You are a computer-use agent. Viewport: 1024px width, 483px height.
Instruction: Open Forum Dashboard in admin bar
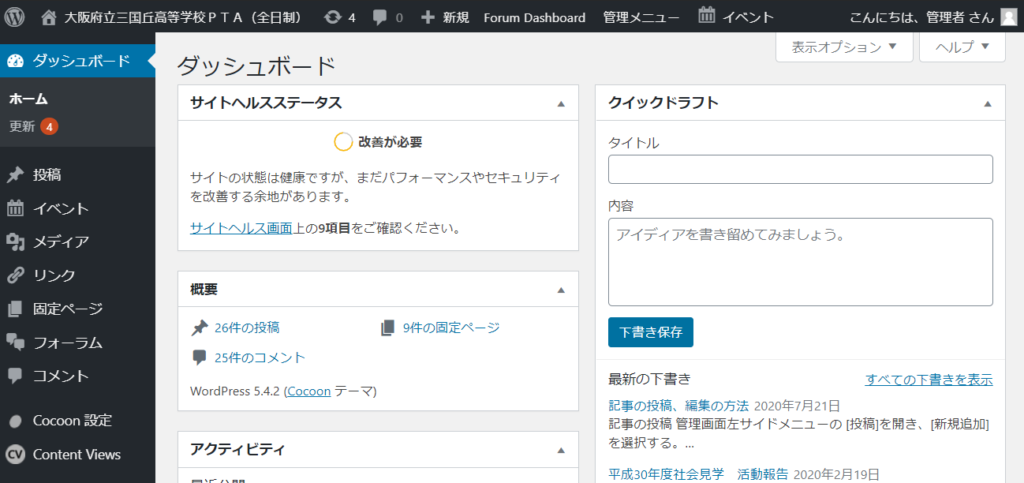click(534, 17)
